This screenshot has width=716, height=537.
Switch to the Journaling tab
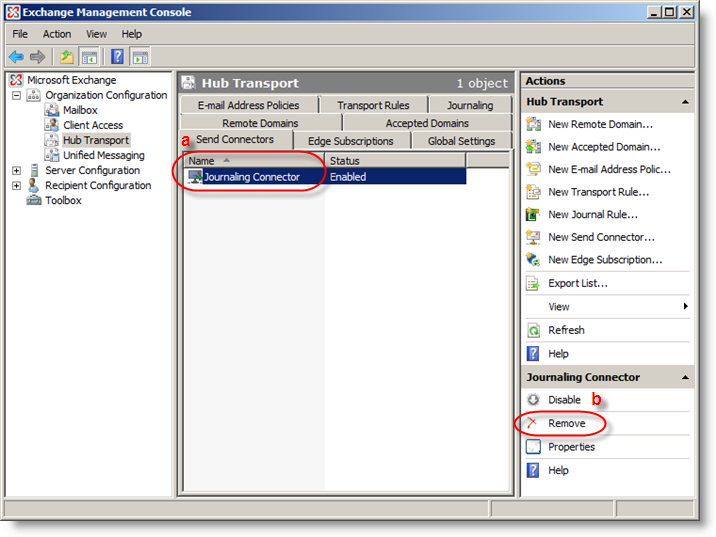[470, 105]
